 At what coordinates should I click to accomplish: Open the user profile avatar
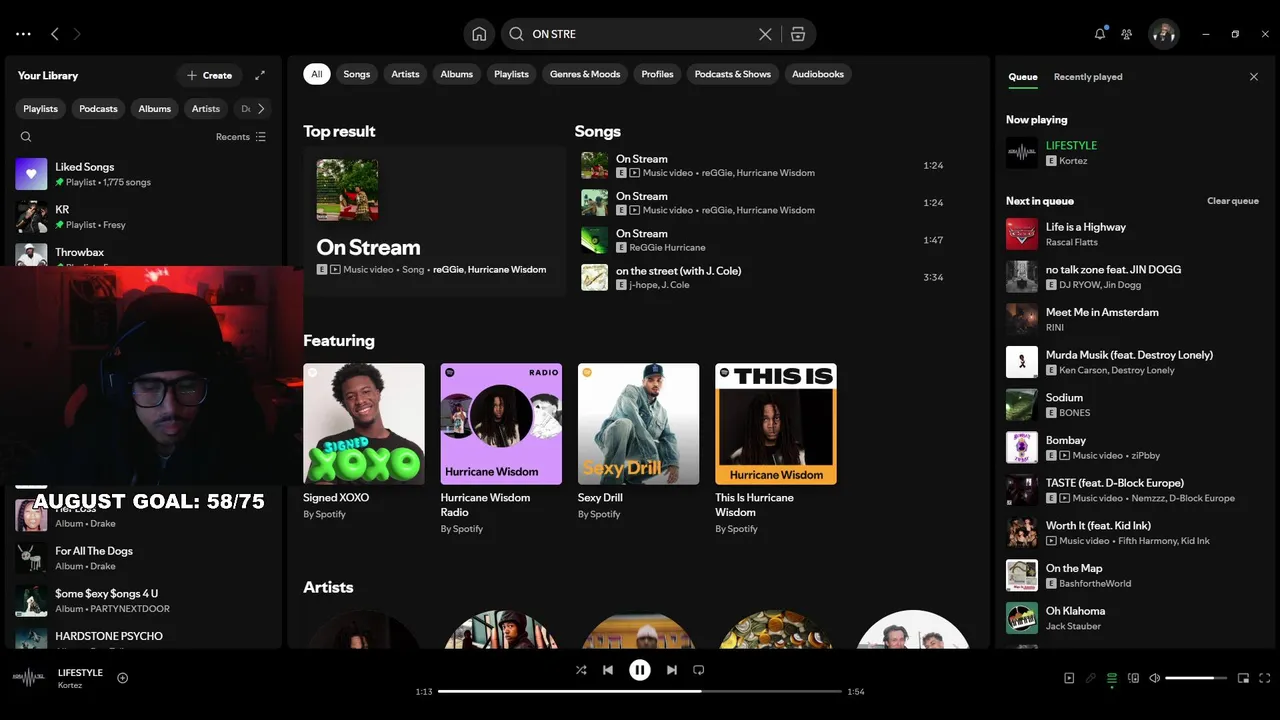click(x=1163, y=34)
